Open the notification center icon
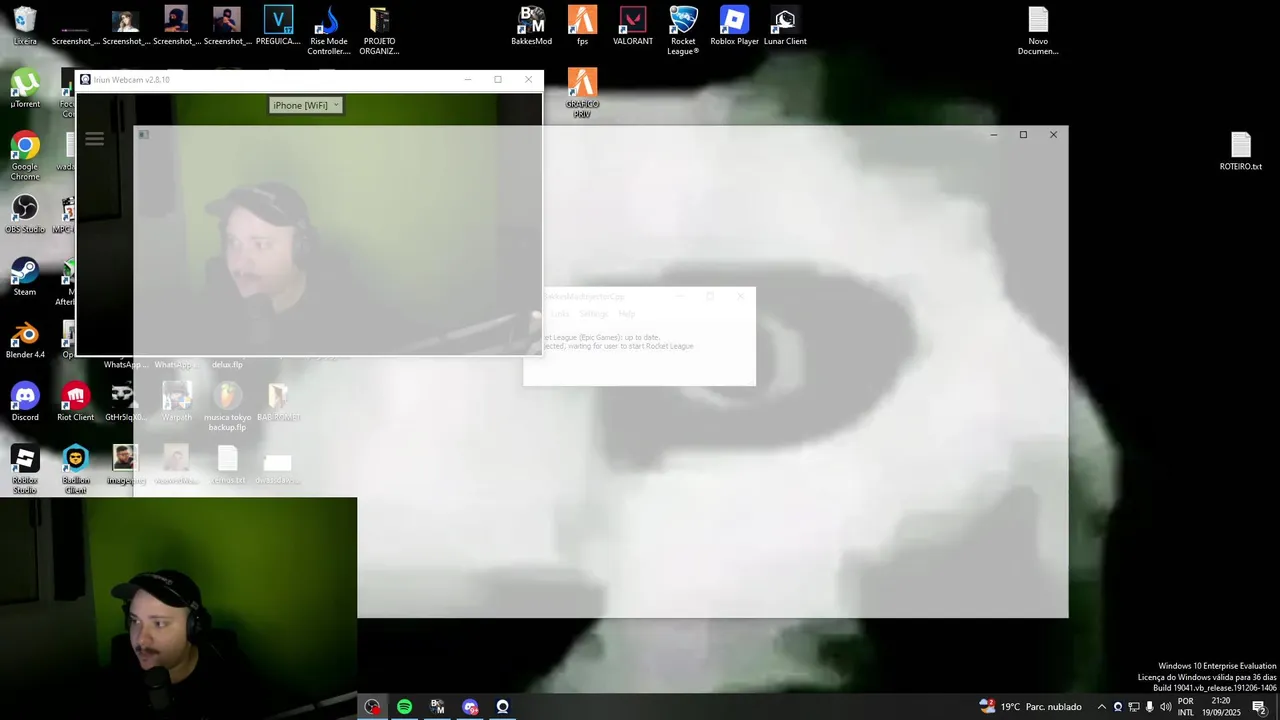Viewport: 1280px width, 720px height. pos(1259,707)
